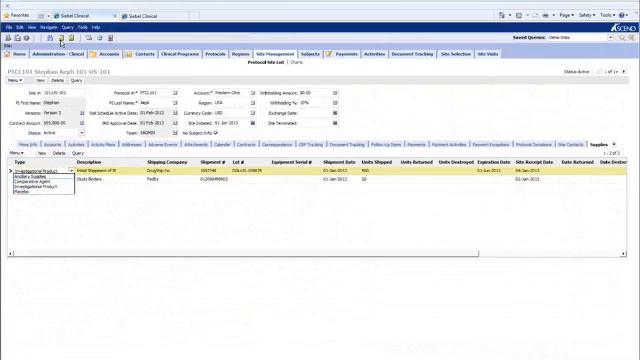The image size is (640, 360).
Task: Click the horizontal scrollbar thumb under the list
Action: tap(246, 253)
